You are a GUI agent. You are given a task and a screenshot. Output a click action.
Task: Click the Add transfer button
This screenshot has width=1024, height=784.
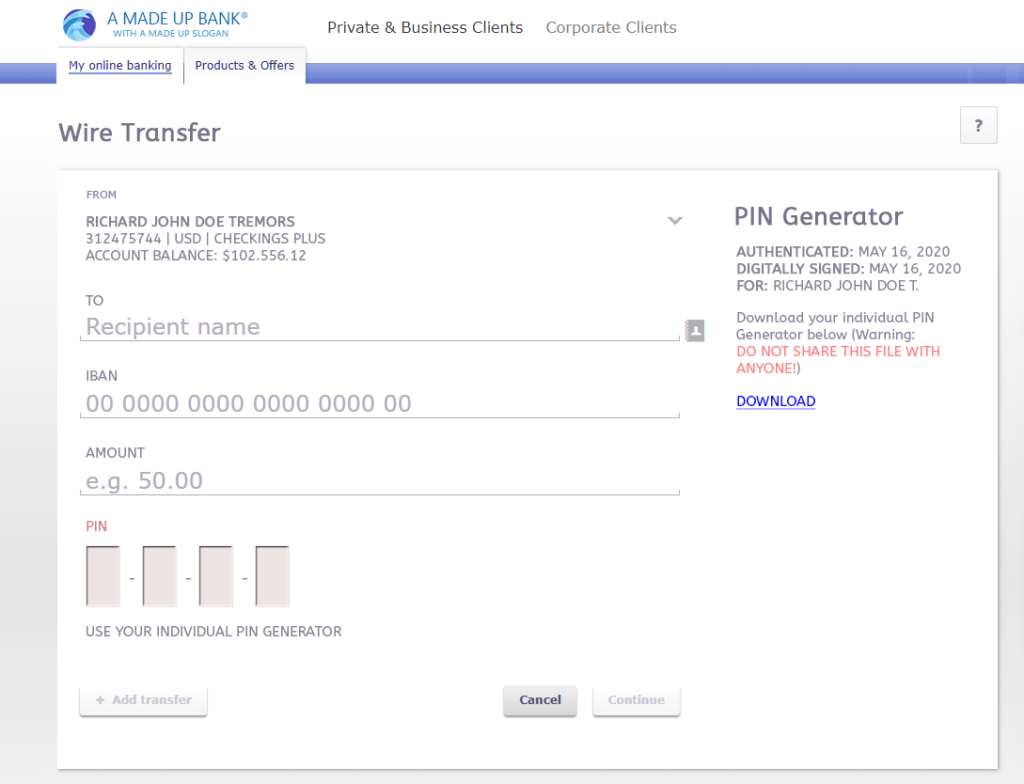[143, 700]
